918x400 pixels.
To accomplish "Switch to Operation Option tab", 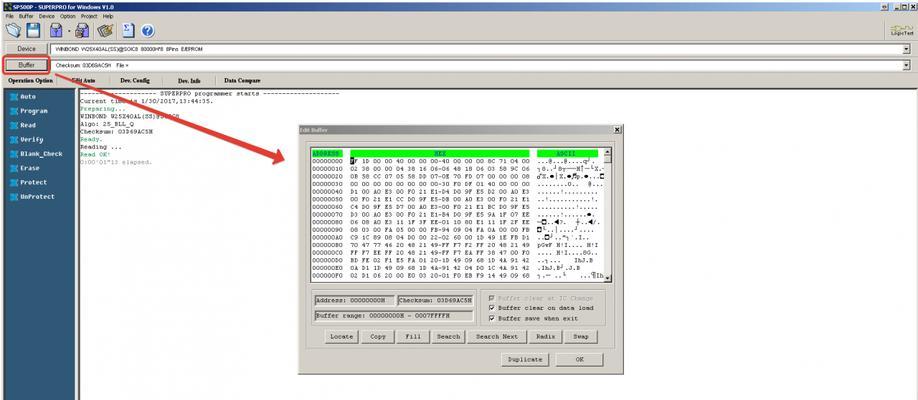I will (31, 80).
